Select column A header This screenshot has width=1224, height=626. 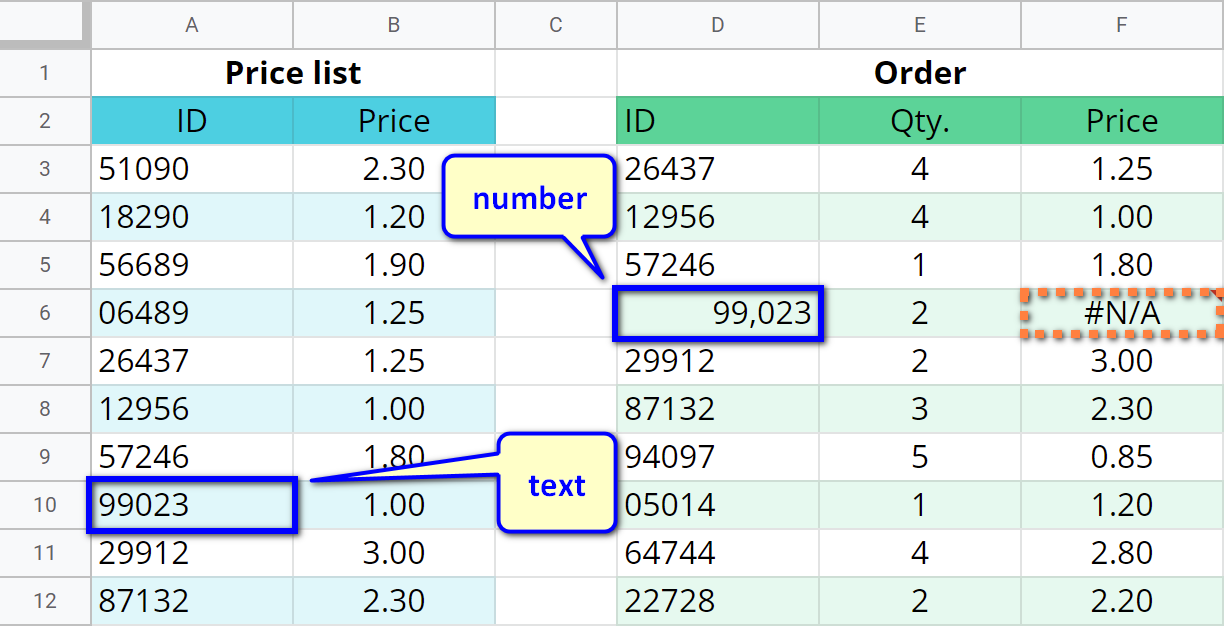coord(191,25)
